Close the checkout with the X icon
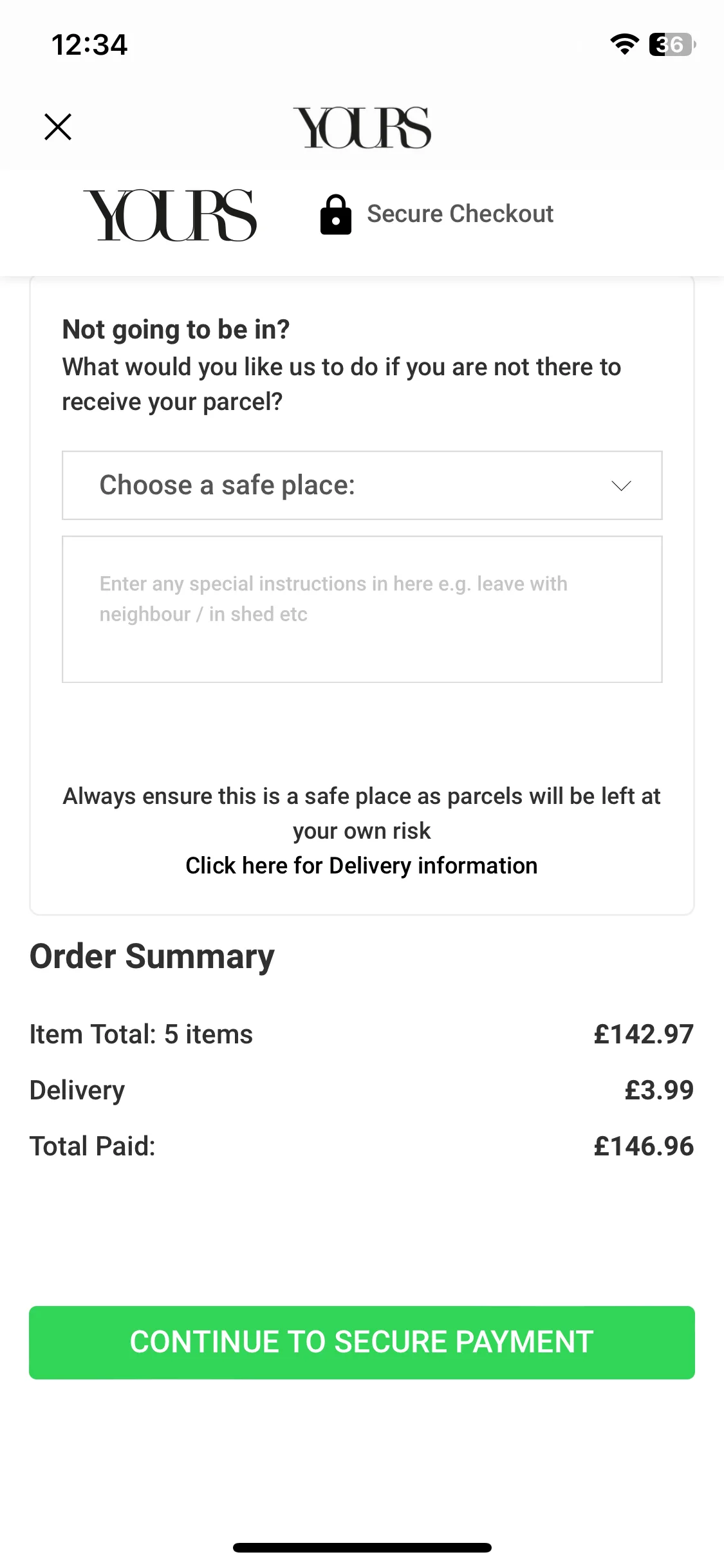 click(x=58, y=127)
